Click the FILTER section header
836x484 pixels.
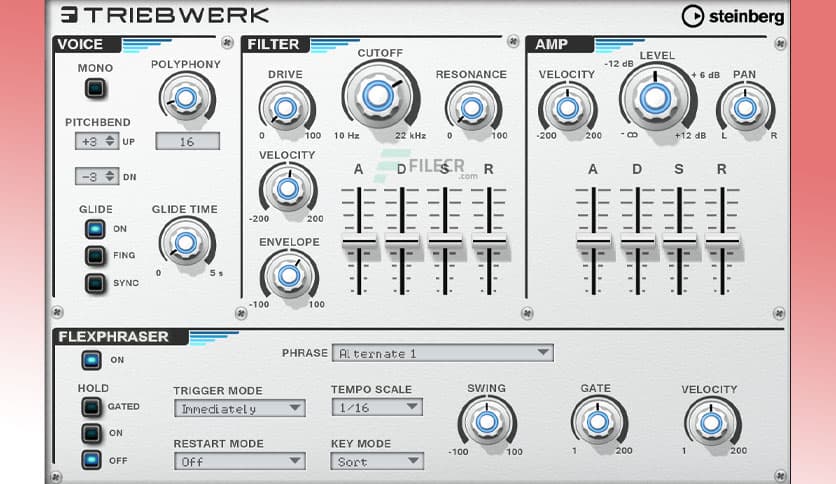click(x=273, y=44)
